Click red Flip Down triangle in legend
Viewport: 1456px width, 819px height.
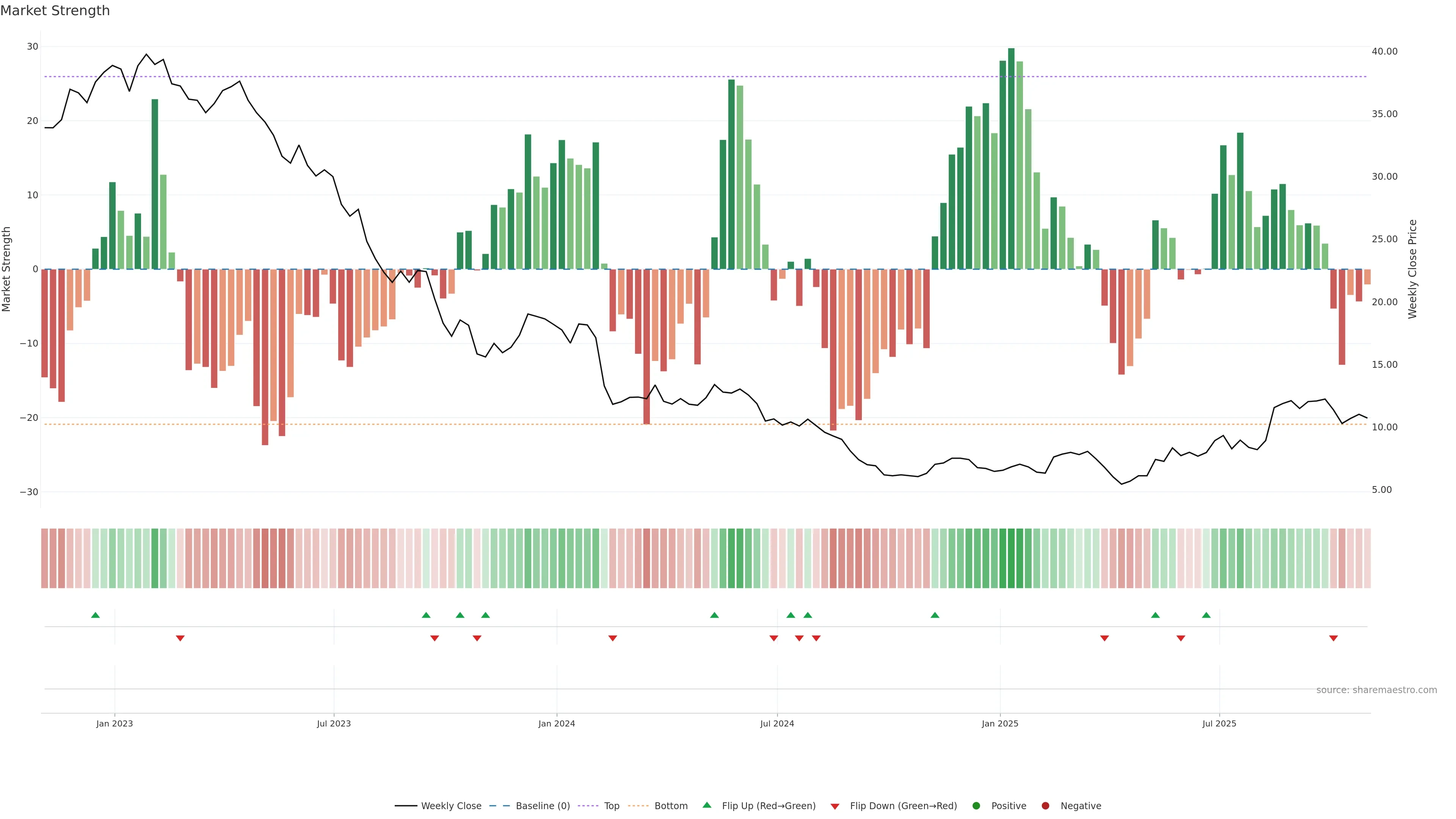[x=835, y=806]
